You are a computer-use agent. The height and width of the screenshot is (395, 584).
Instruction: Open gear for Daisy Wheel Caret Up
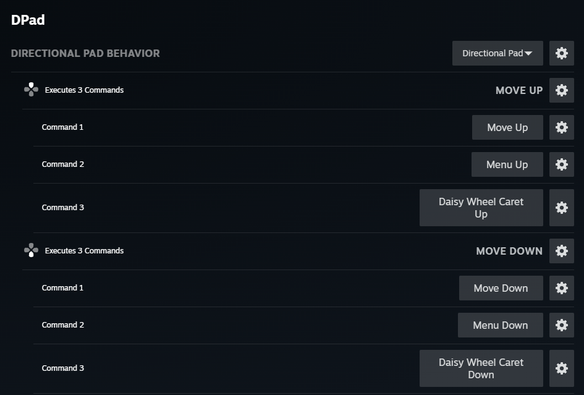click(x=561, y=208)
